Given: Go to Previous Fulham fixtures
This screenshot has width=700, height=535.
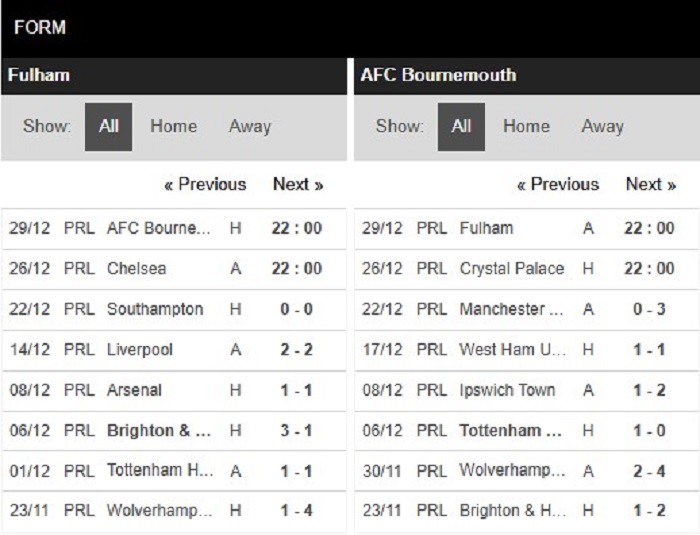Looking at the screenshot, I should pos(205,184).
